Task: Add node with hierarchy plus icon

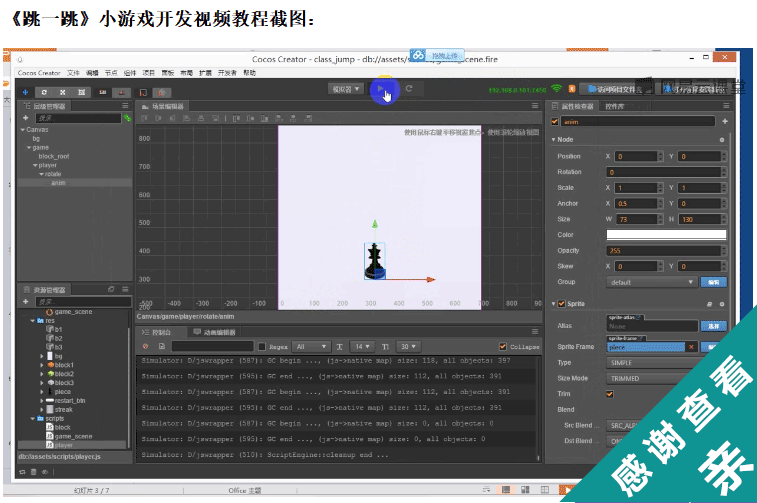Action: pyautogui.click(x=26, y=118)
